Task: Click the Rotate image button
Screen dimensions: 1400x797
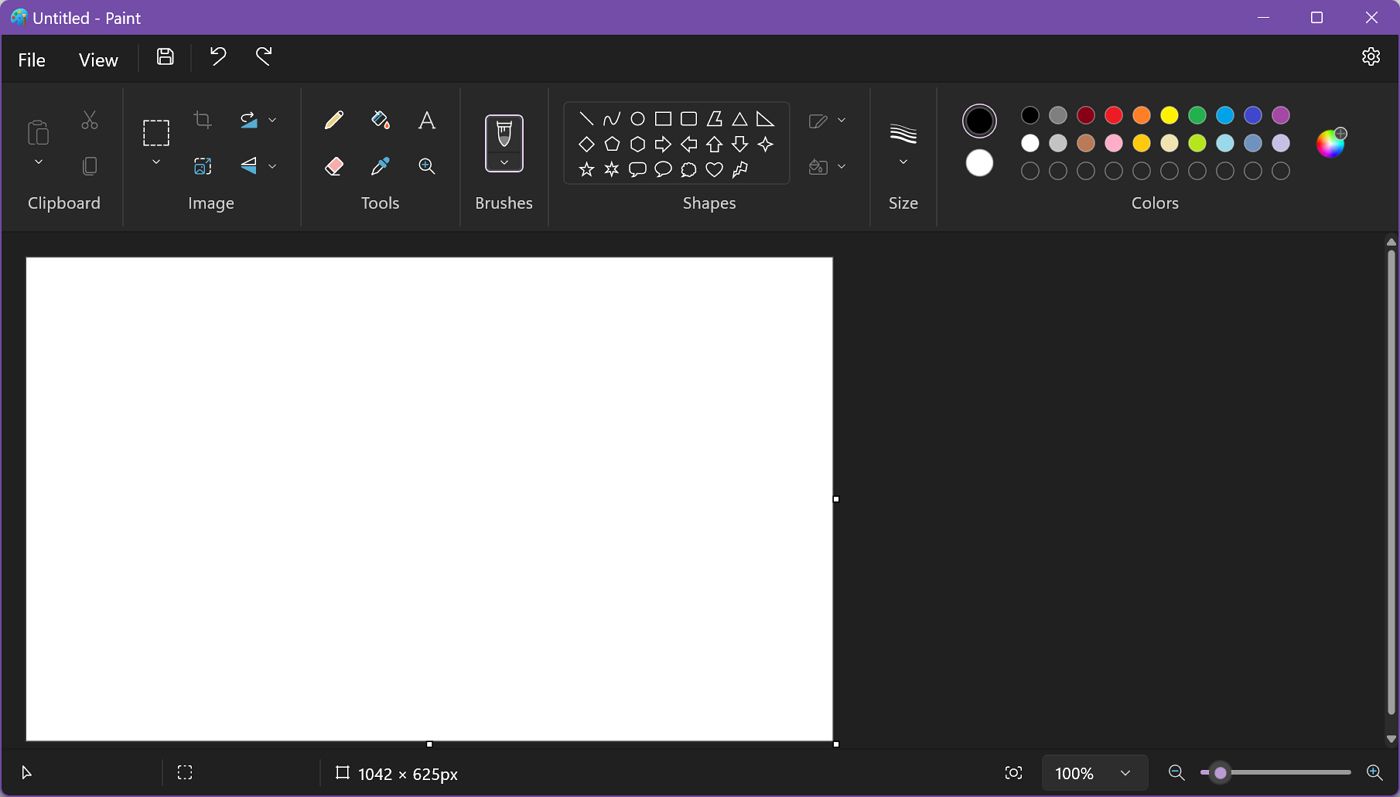Action: (248, 120)
